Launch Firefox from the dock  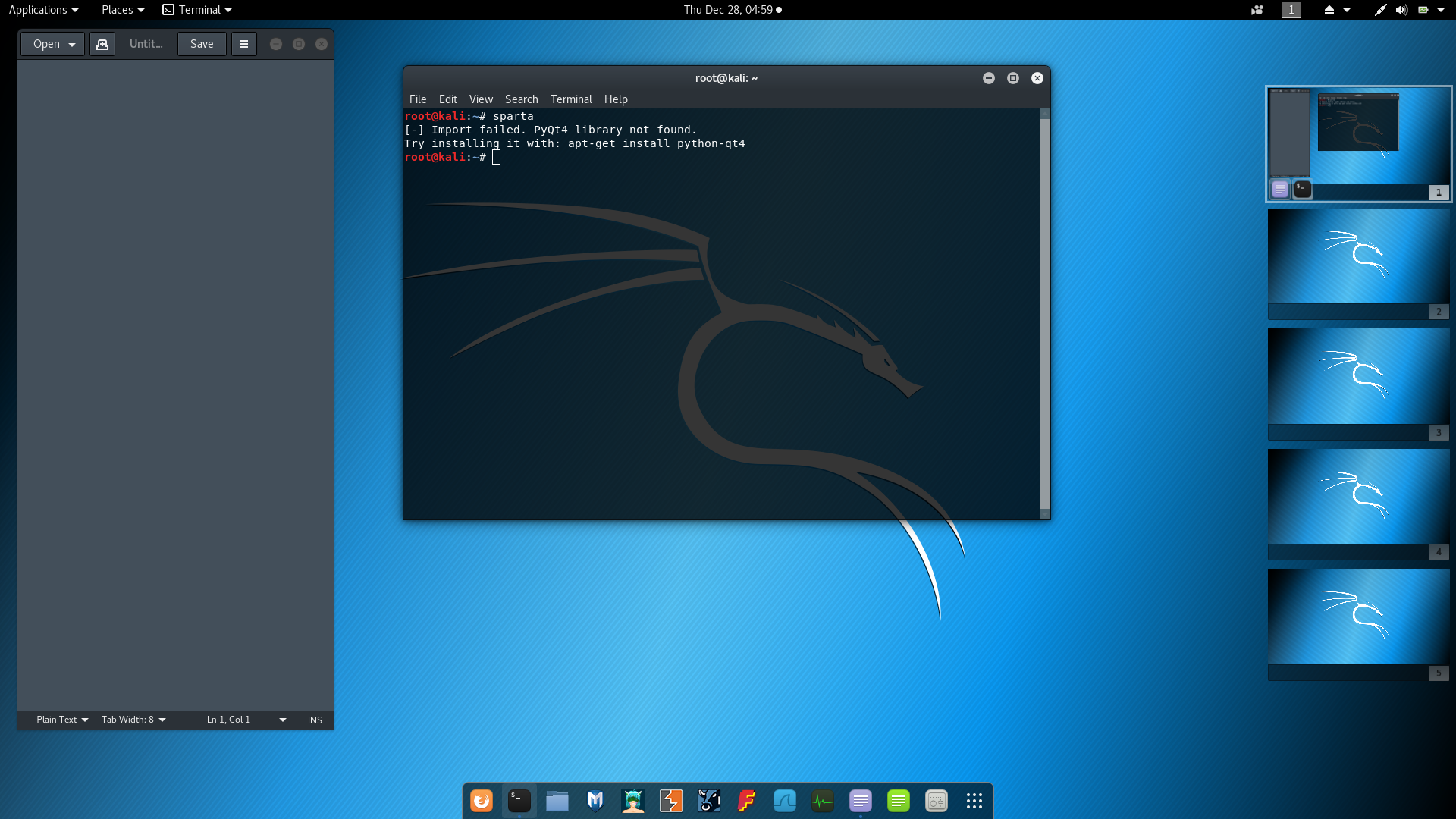click(x=482, y=801)
